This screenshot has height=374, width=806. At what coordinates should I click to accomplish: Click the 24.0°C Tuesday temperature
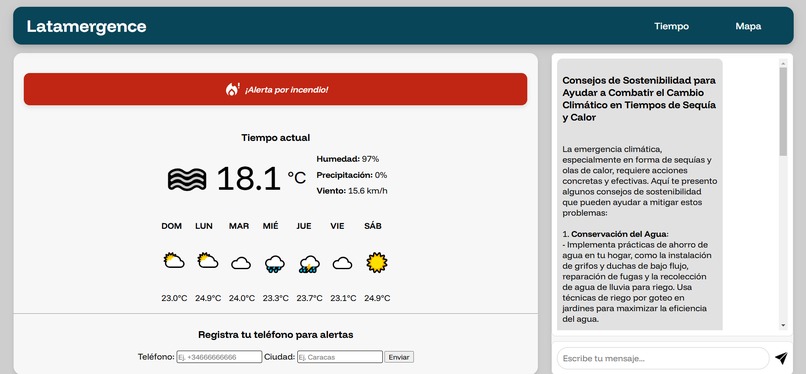click(x=242, y=298)
